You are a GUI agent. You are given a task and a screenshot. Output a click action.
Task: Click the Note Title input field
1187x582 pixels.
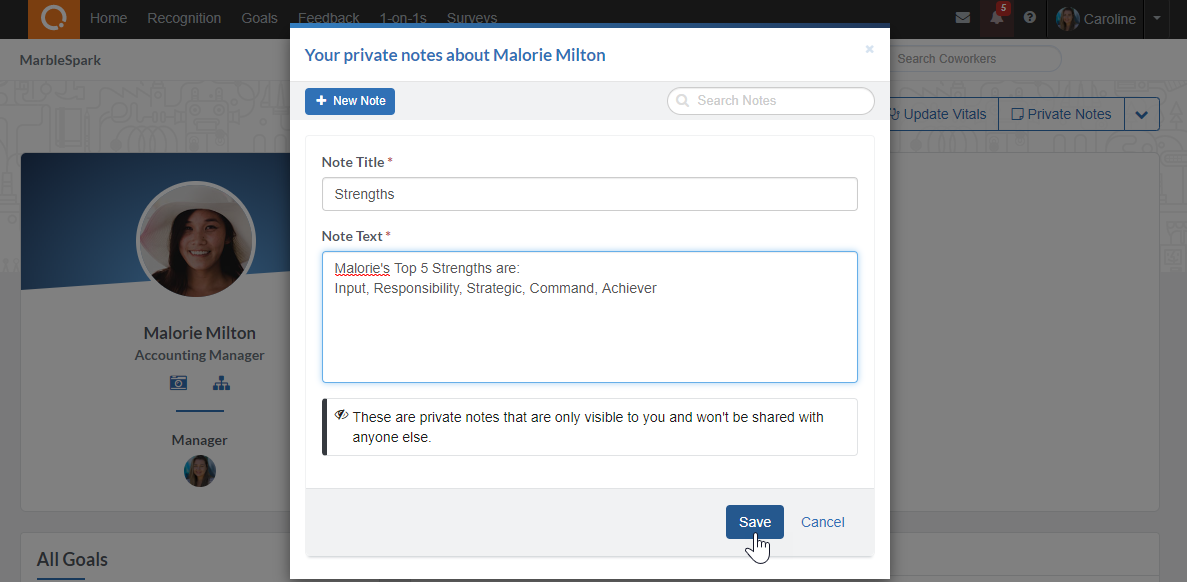point(589,193)
